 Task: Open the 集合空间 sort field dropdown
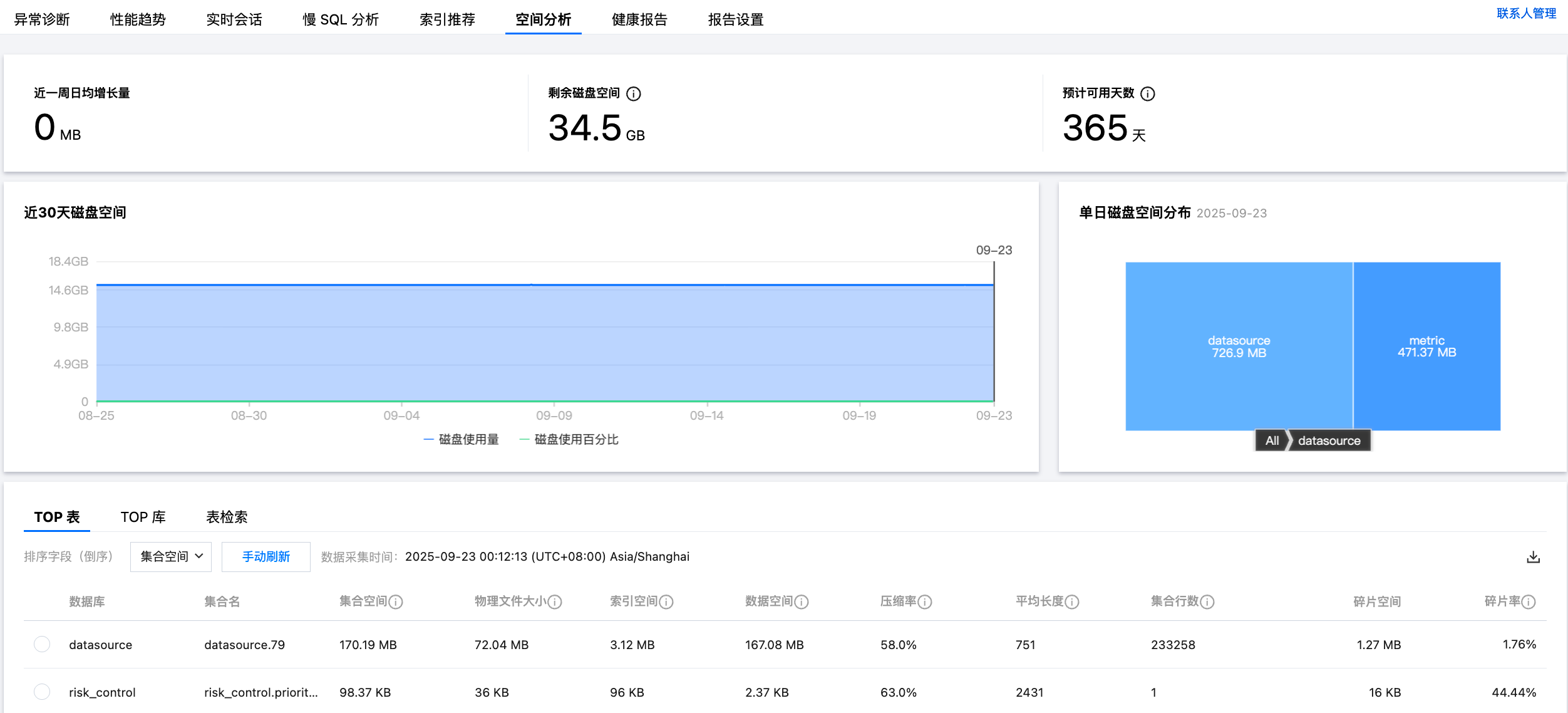(171, 557)
